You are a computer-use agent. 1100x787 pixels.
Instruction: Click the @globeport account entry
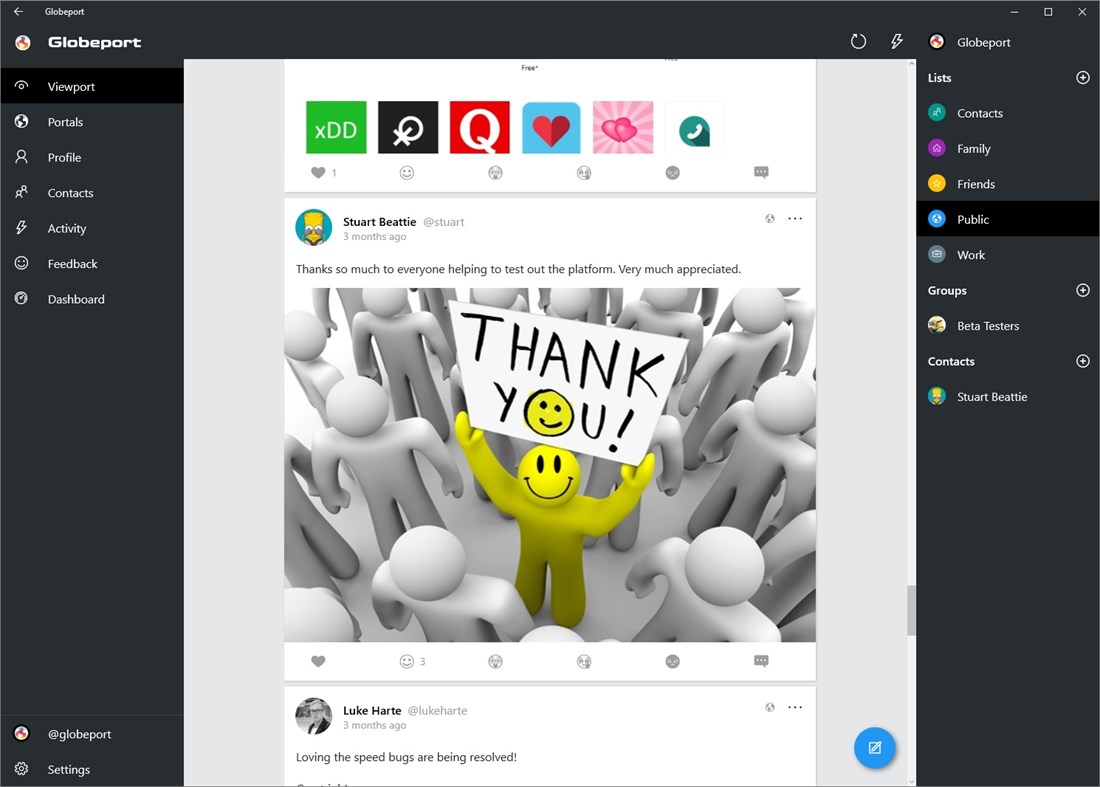(92, 734)
